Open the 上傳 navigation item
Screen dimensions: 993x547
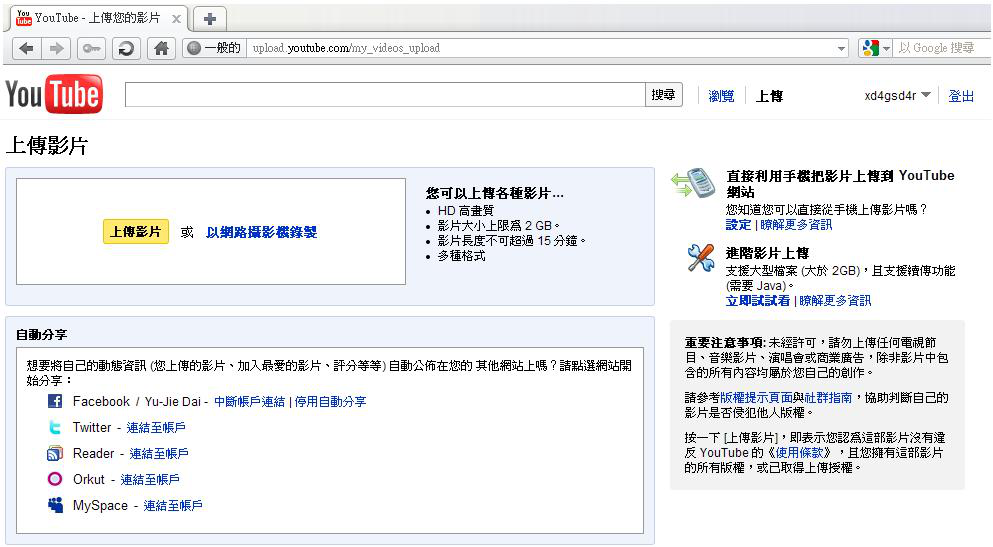(769, 96)
